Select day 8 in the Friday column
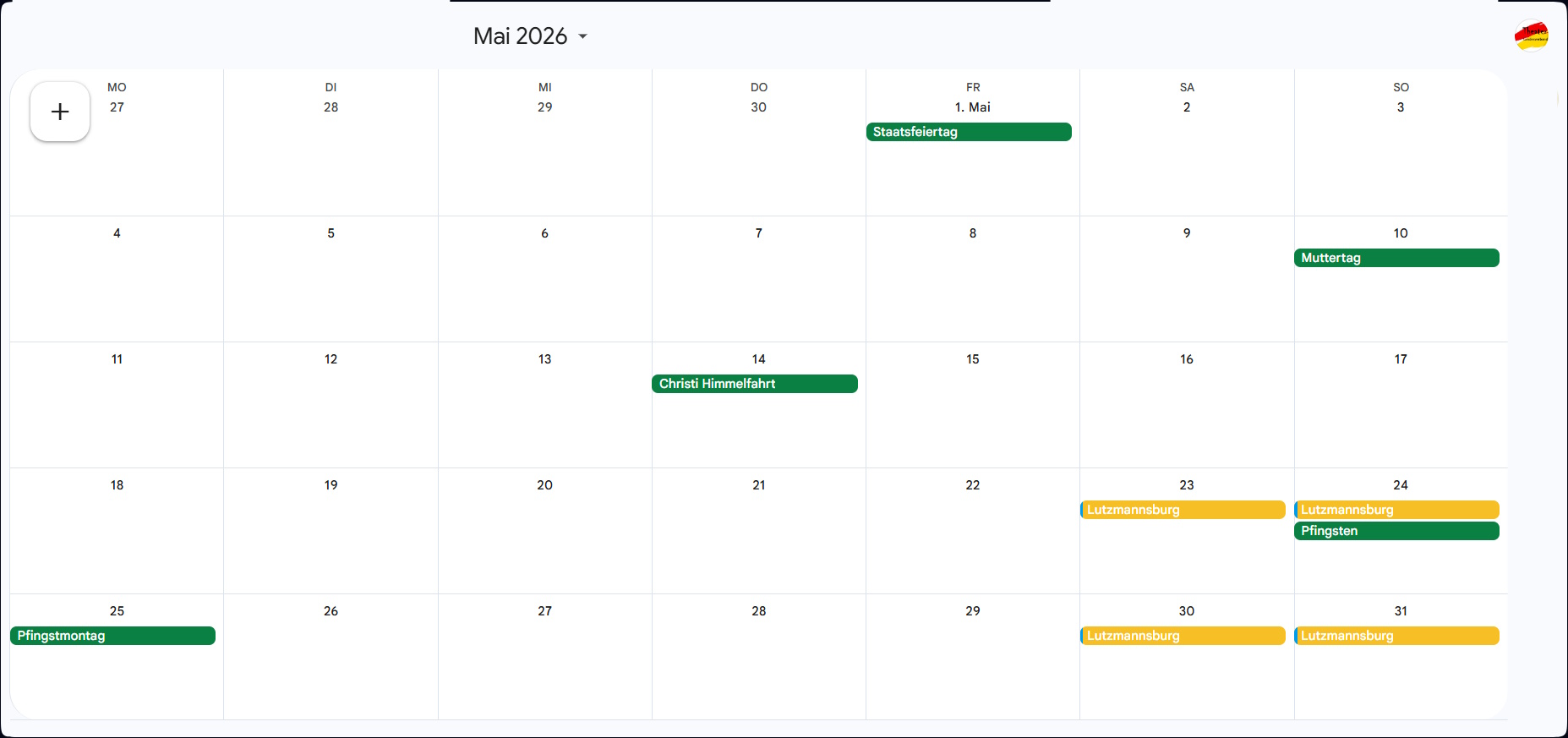 coord(972,233)
